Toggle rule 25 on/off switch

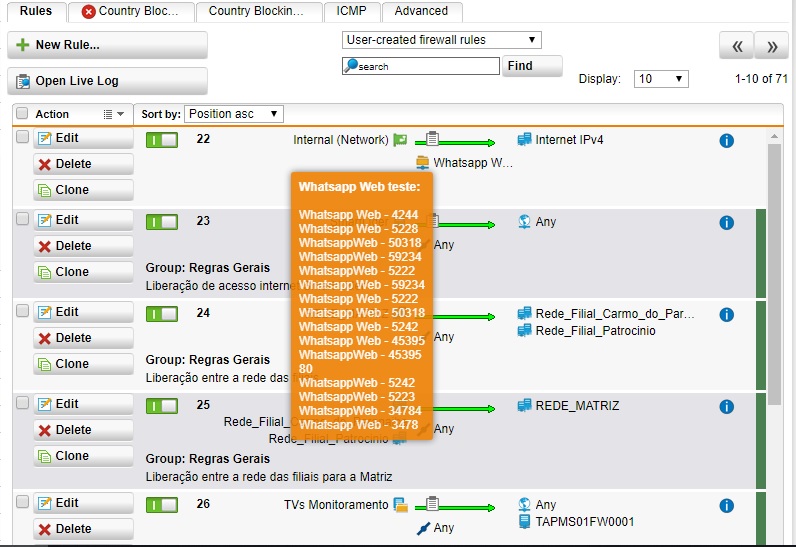pyautogui.click(x=162, y=406)
